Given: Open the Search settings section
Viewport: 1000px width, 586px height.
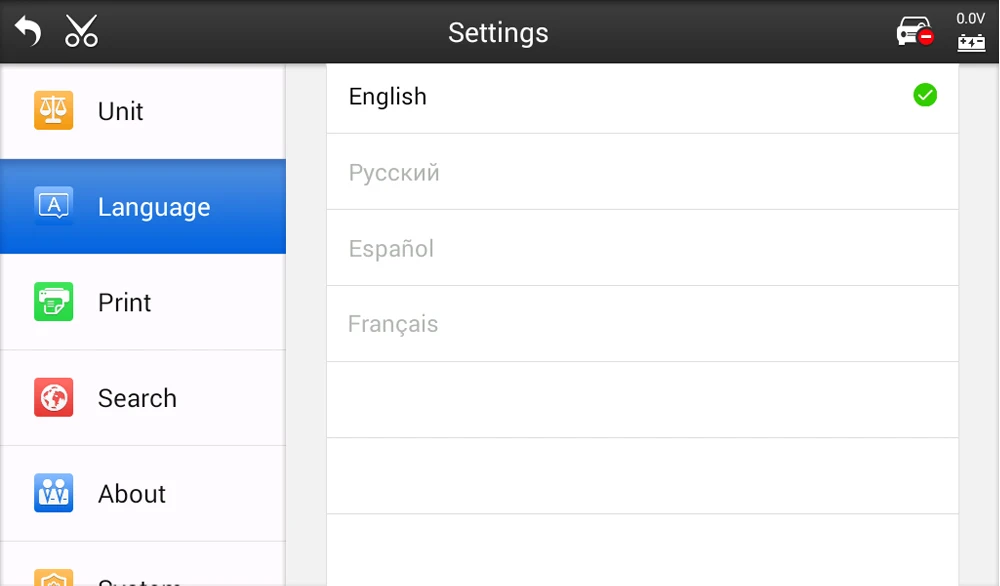Looking at the screenshot, I should point(142,398).
